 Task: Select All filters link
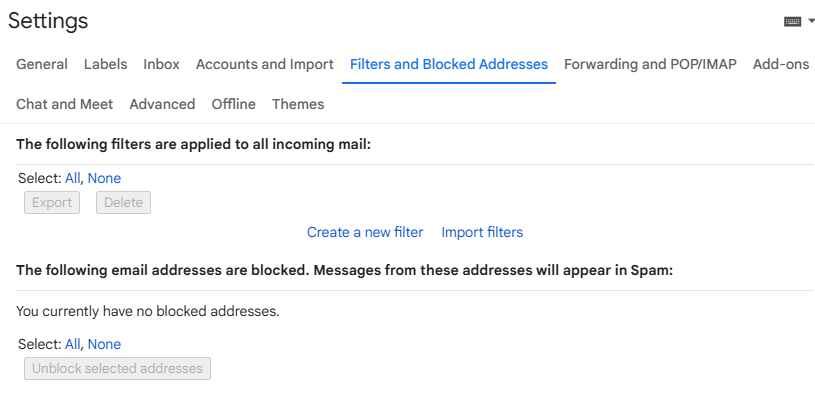72,178
